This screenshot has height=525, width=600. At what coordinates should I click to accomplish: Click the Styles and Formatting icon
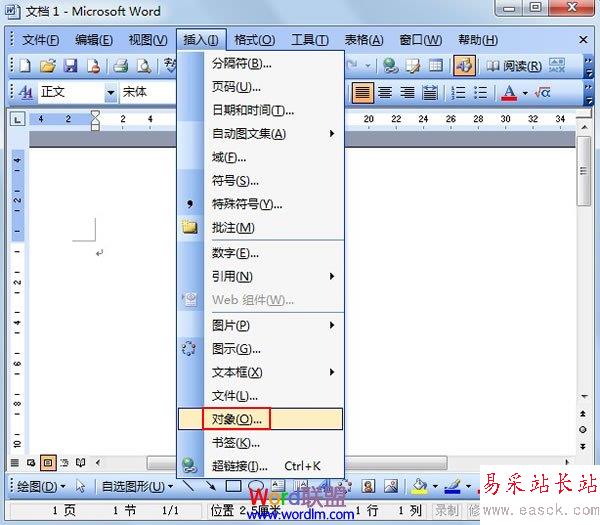[x=25, y=92]
